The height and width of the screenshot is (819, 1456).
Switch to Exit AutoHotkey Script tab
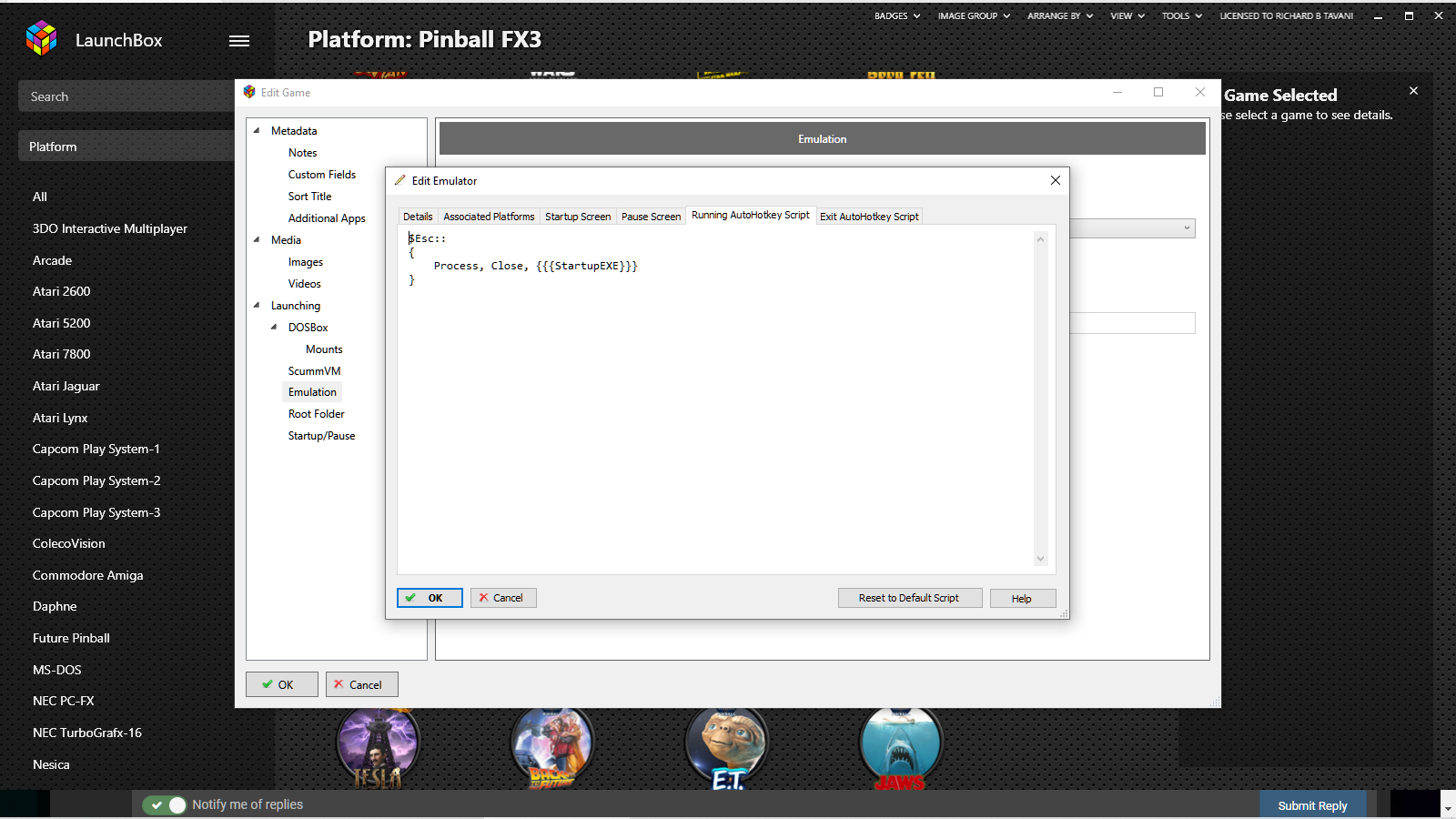(869, 217)
